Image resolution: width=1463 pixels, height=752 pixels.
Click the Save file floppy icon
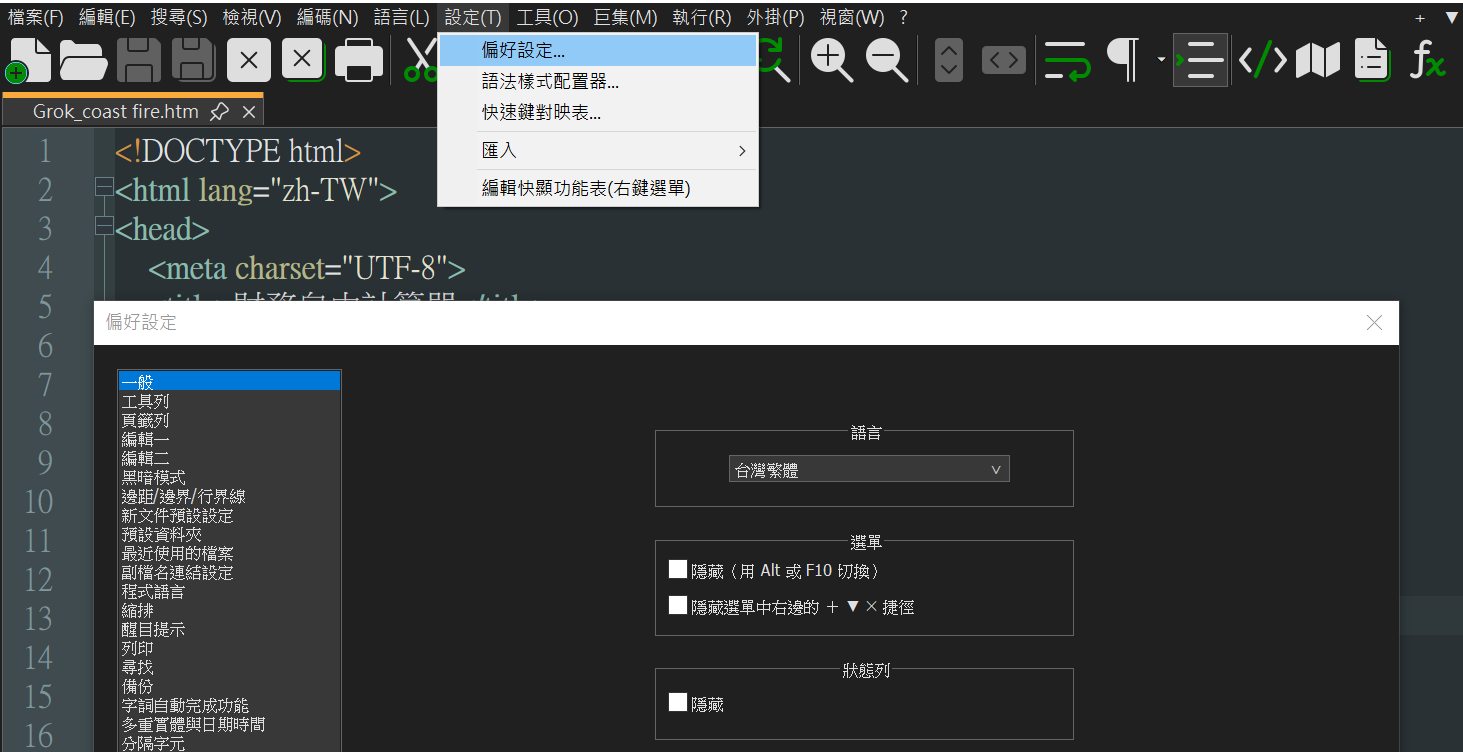pyautogui.click(x=139, y=60)
